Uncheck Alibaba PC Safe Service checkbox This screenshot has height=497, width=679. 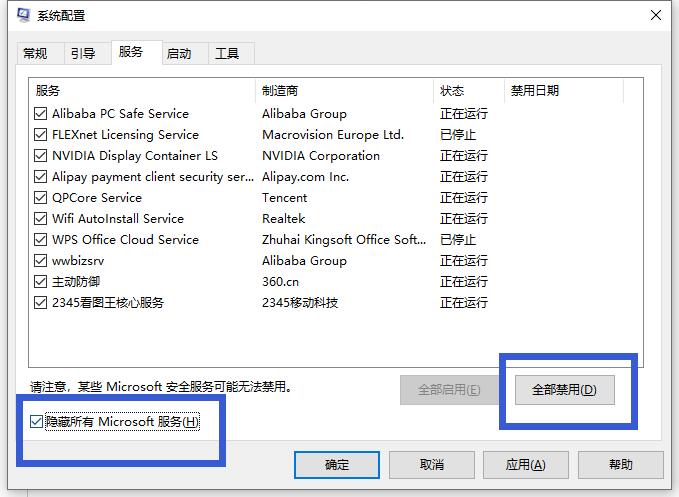point(40,114)
